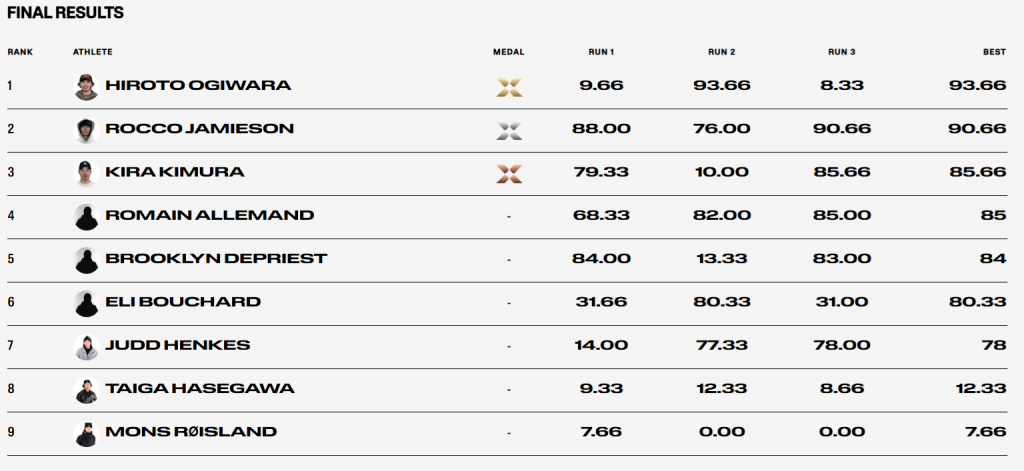Screen dimensions: 1024x471
Task: Click Rocco Jamieson's avatar photo
Action: [85, 129]
